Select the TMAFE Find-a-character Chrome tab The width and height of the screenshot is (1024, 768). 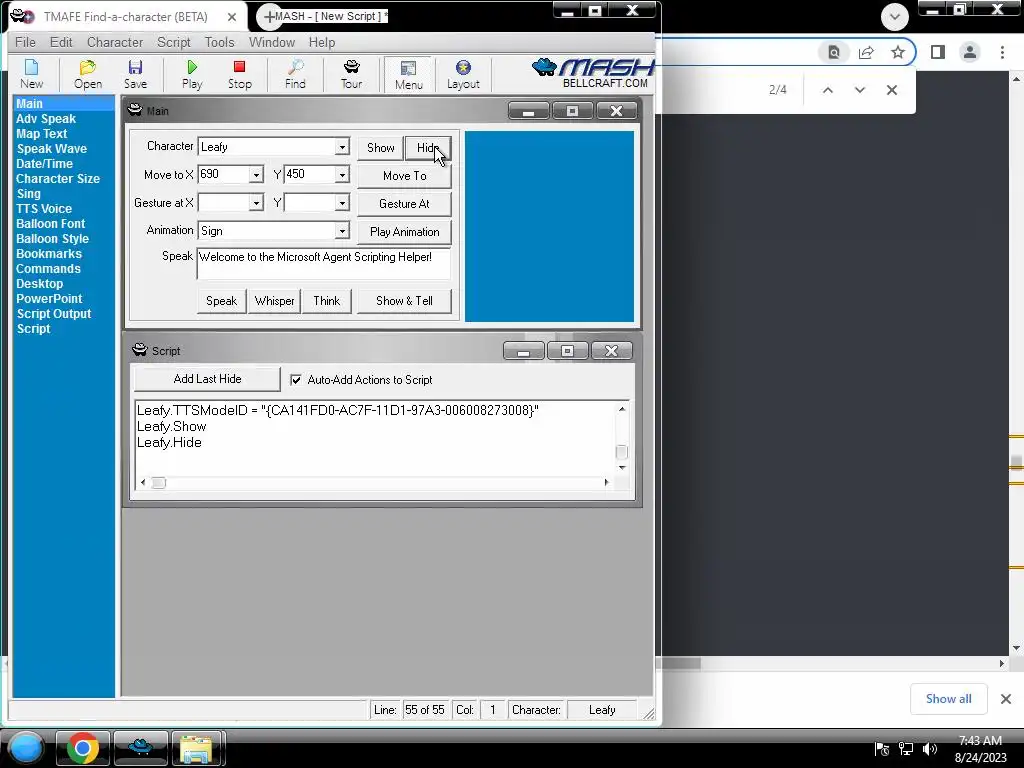[125, 17]
